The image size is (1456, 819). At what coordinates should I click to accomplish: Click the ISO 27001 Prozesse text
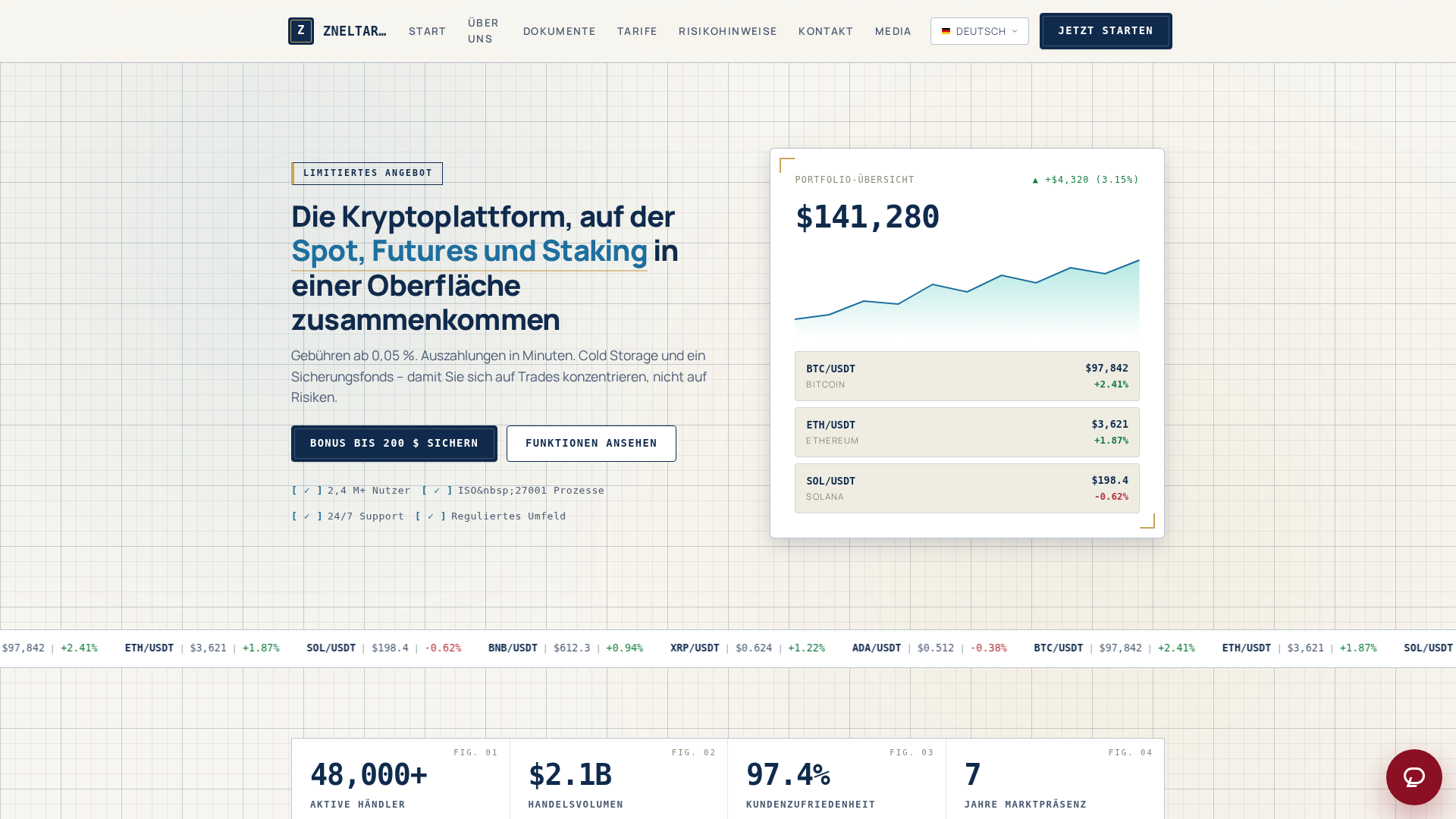[x=531, y=491]
